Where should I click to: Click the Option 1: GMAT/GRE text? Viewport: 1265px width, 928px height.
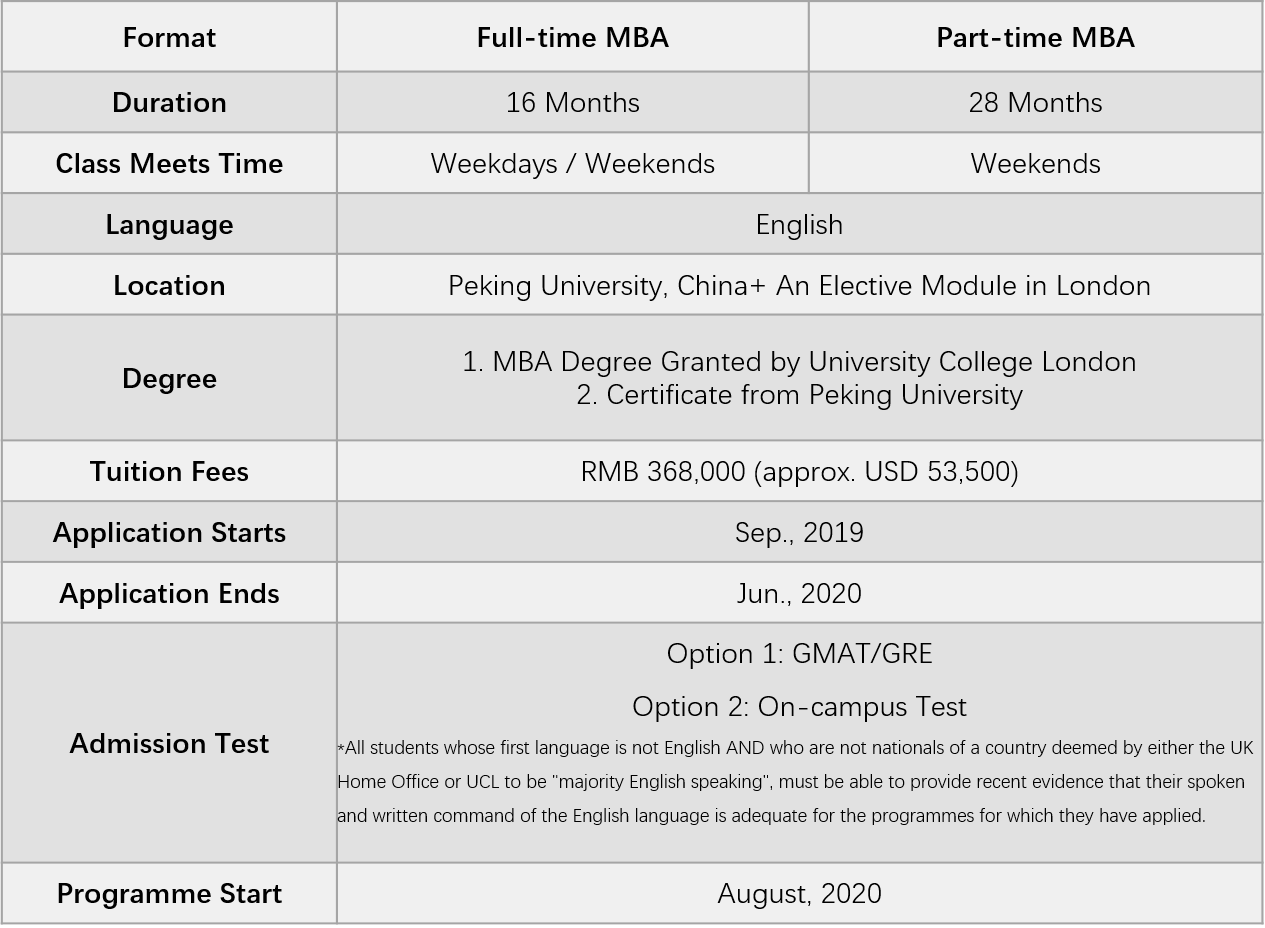click(799, 654)
